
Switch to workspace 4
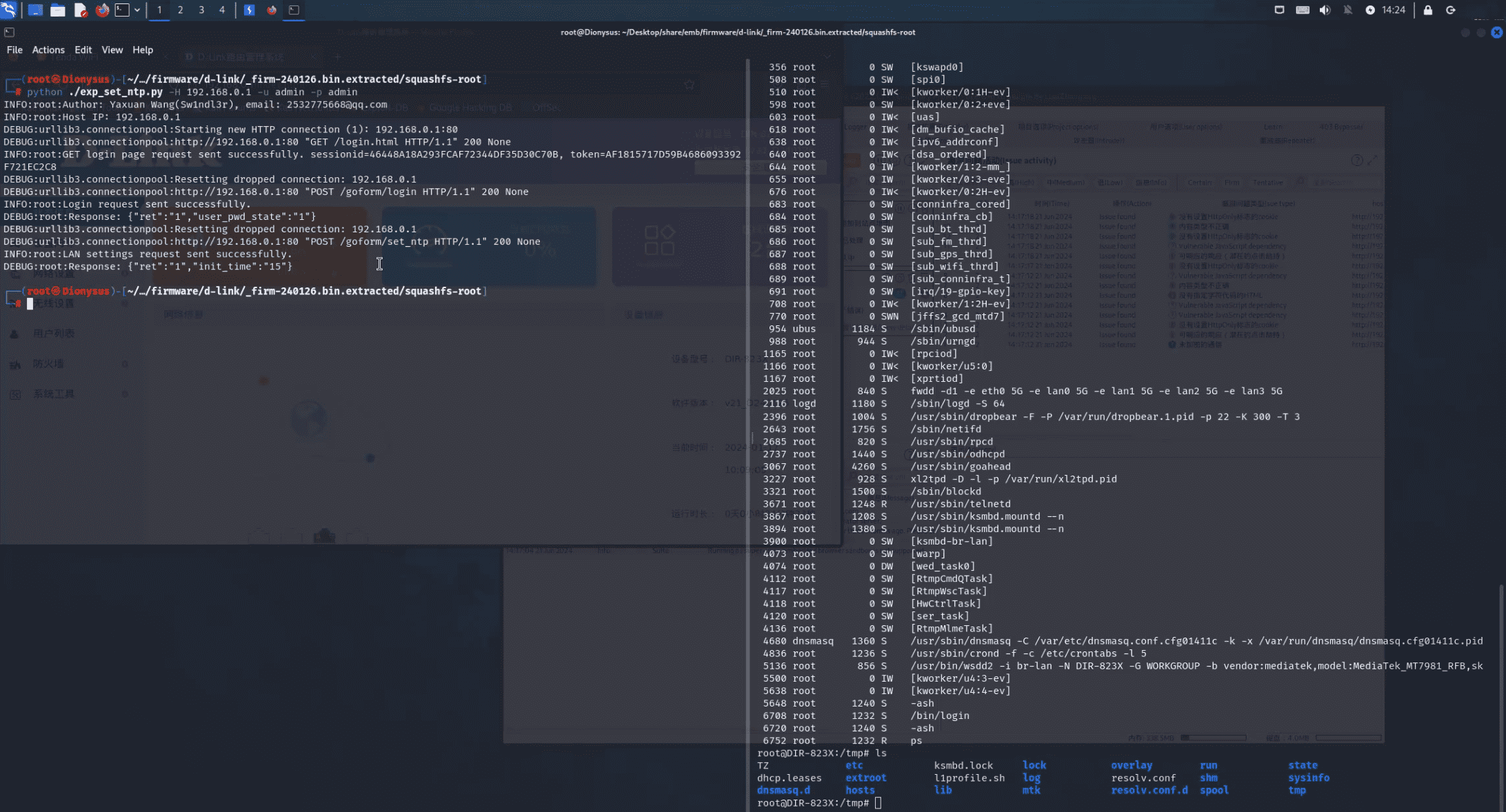click(222, 10)
